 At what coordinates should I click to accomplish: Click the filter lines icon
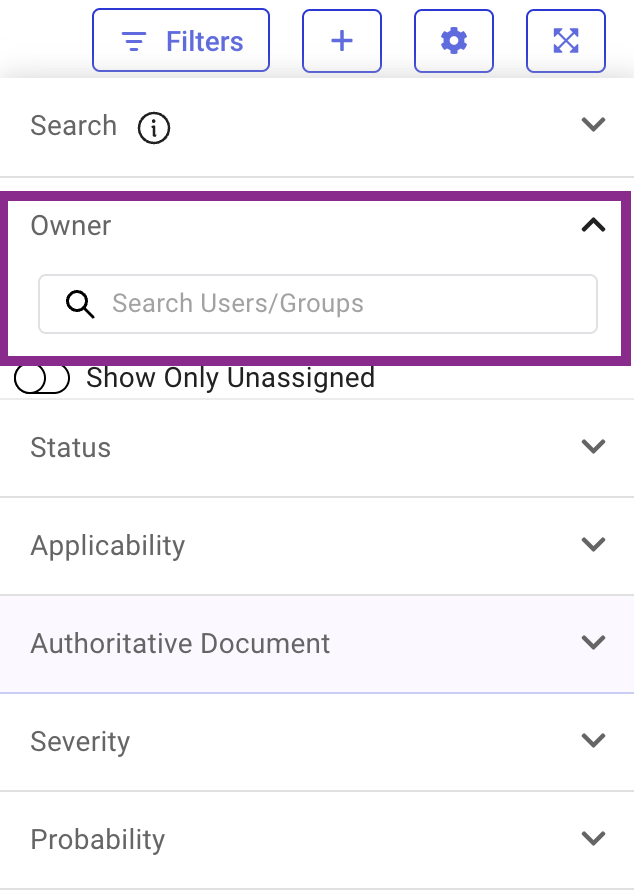(x=133, y=42)
